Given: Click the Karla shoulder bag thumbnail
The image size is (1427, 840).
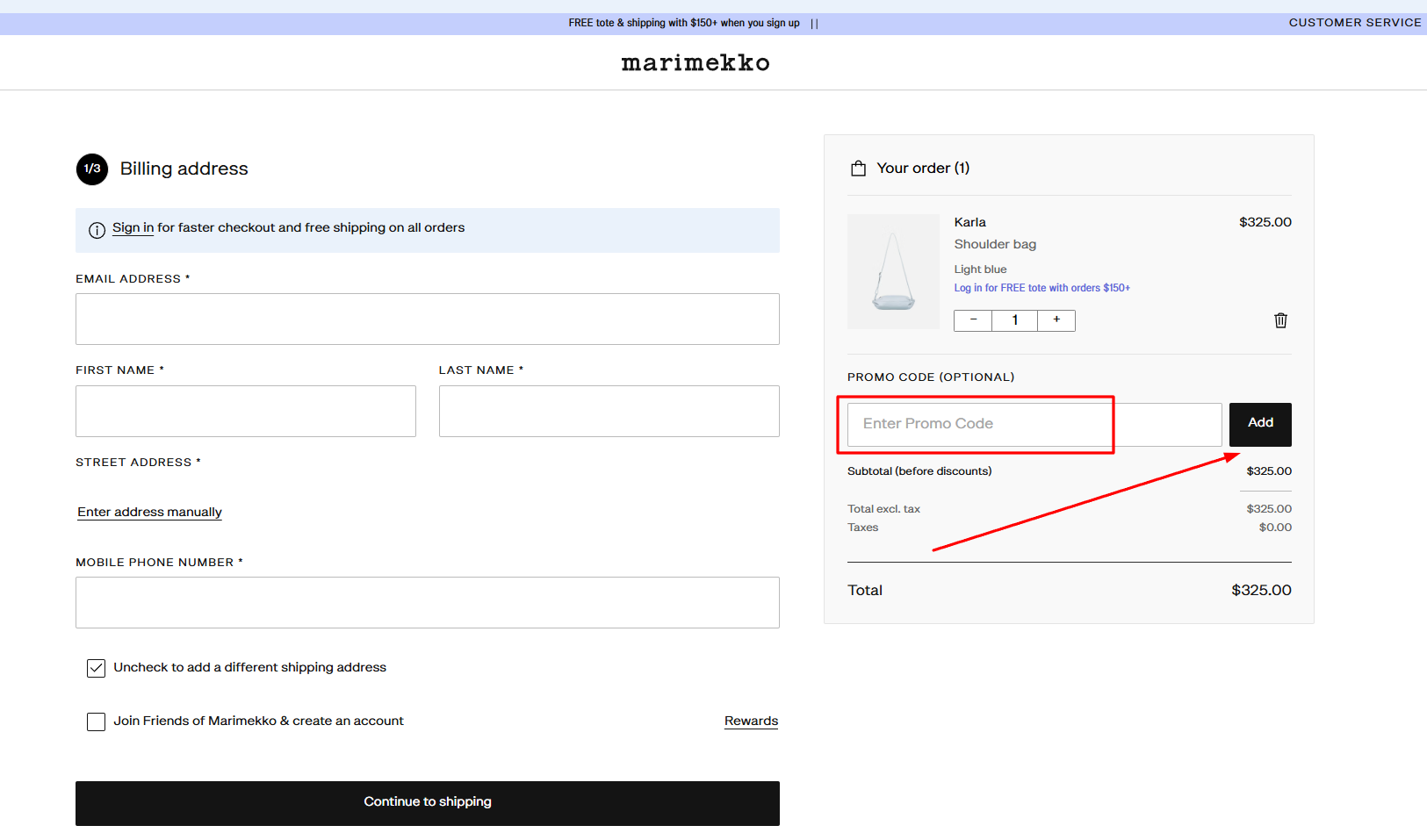Looking at the screenshot, I should click(x=893, y=271).
